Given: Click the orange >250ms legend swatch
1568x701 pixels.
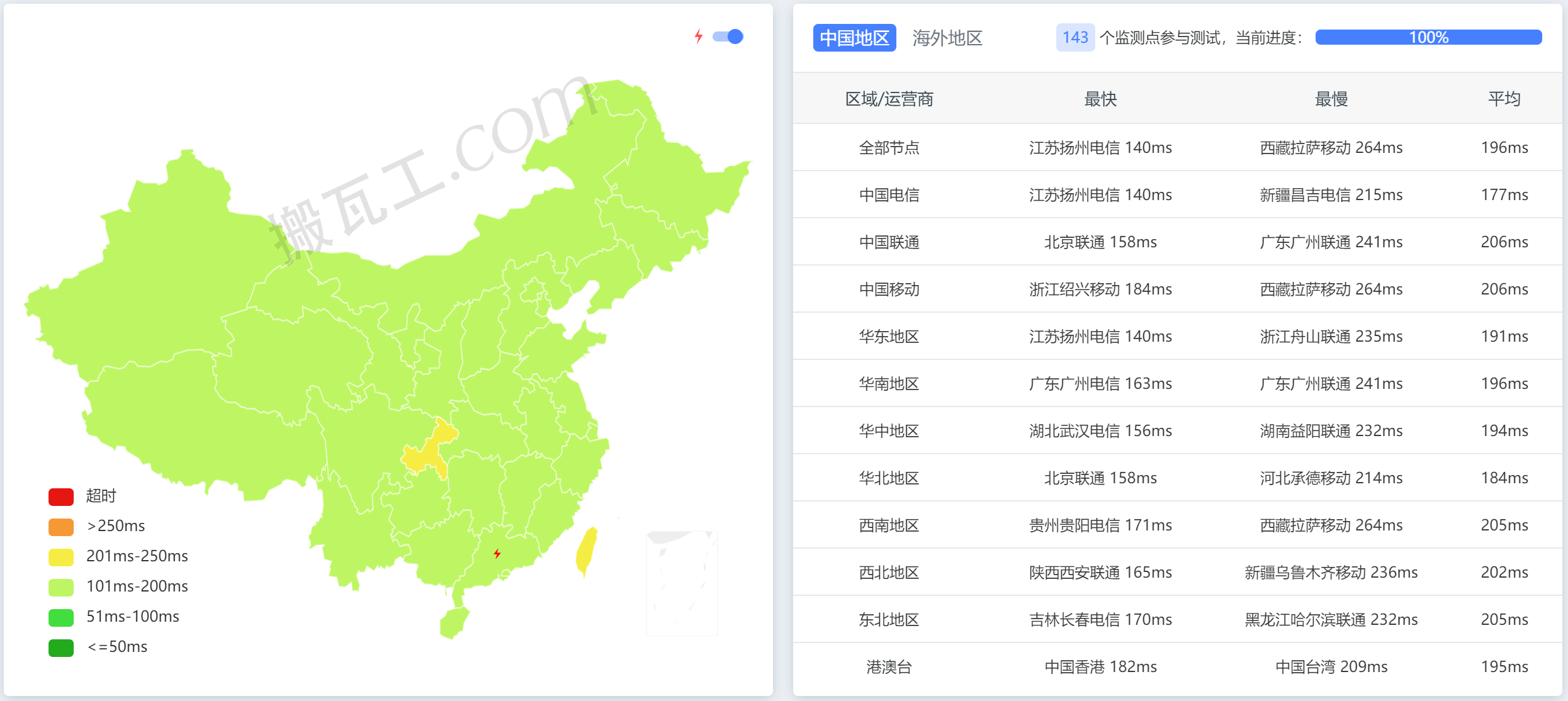Looking at the screenshot, I should point(61,526).
